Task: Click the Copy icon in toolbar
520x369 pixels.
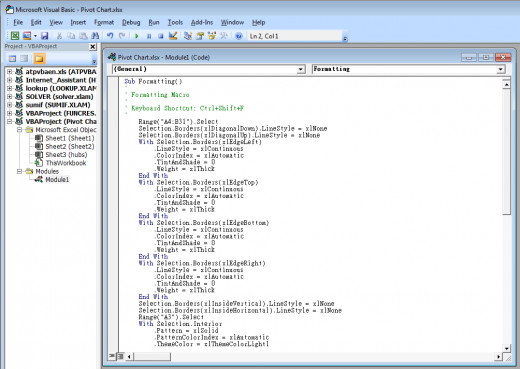Action: (71, 36)
